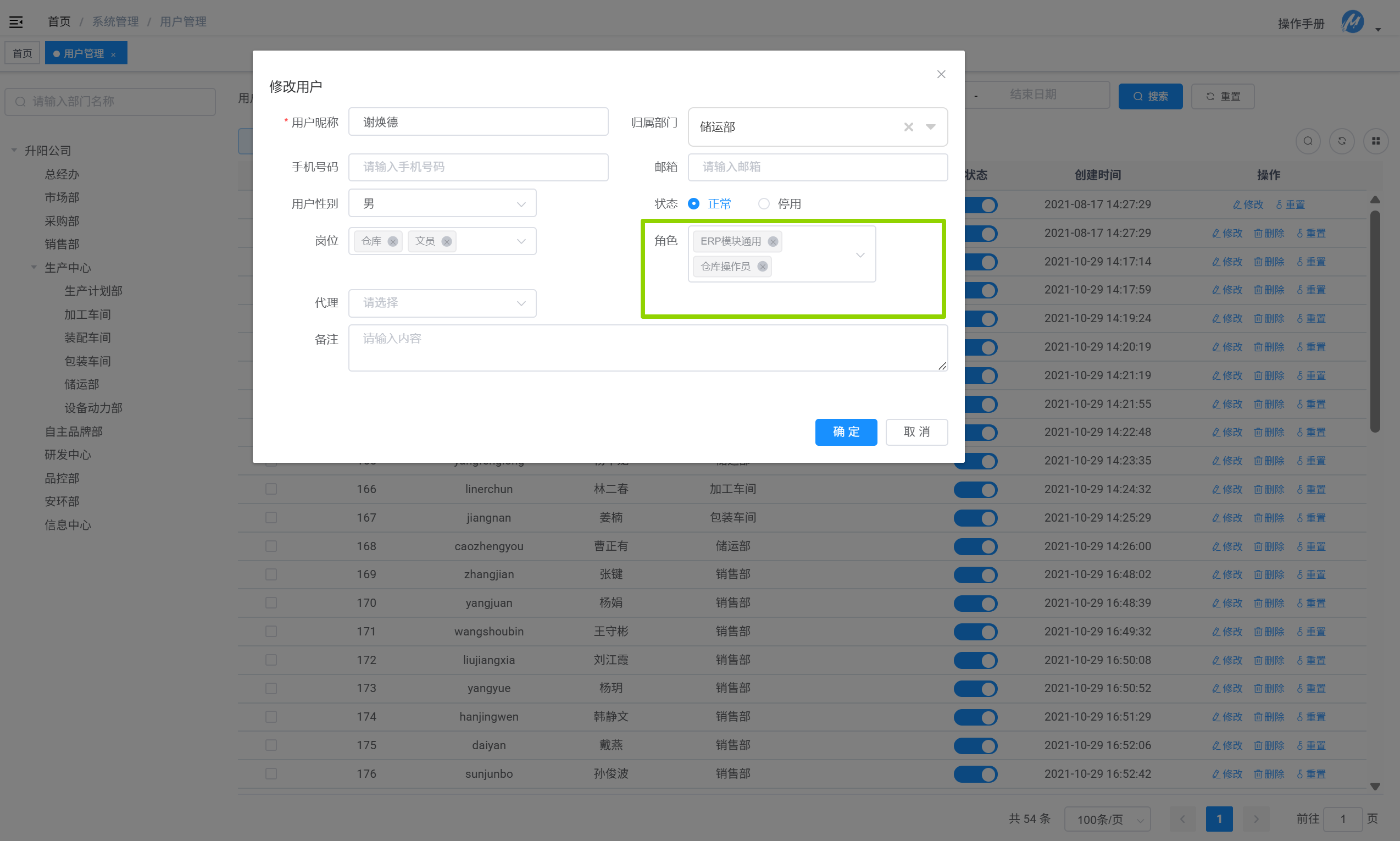1400x841 pixels.
Task: Click the 确定 button
Action: (846, 432)
